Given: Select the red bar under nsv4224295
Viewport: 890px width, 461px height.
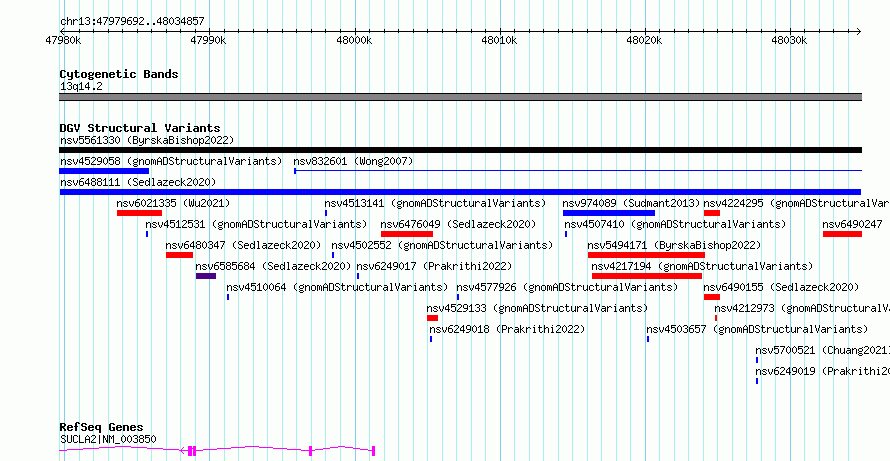Looking at the screenshot, I should [712, 213].
